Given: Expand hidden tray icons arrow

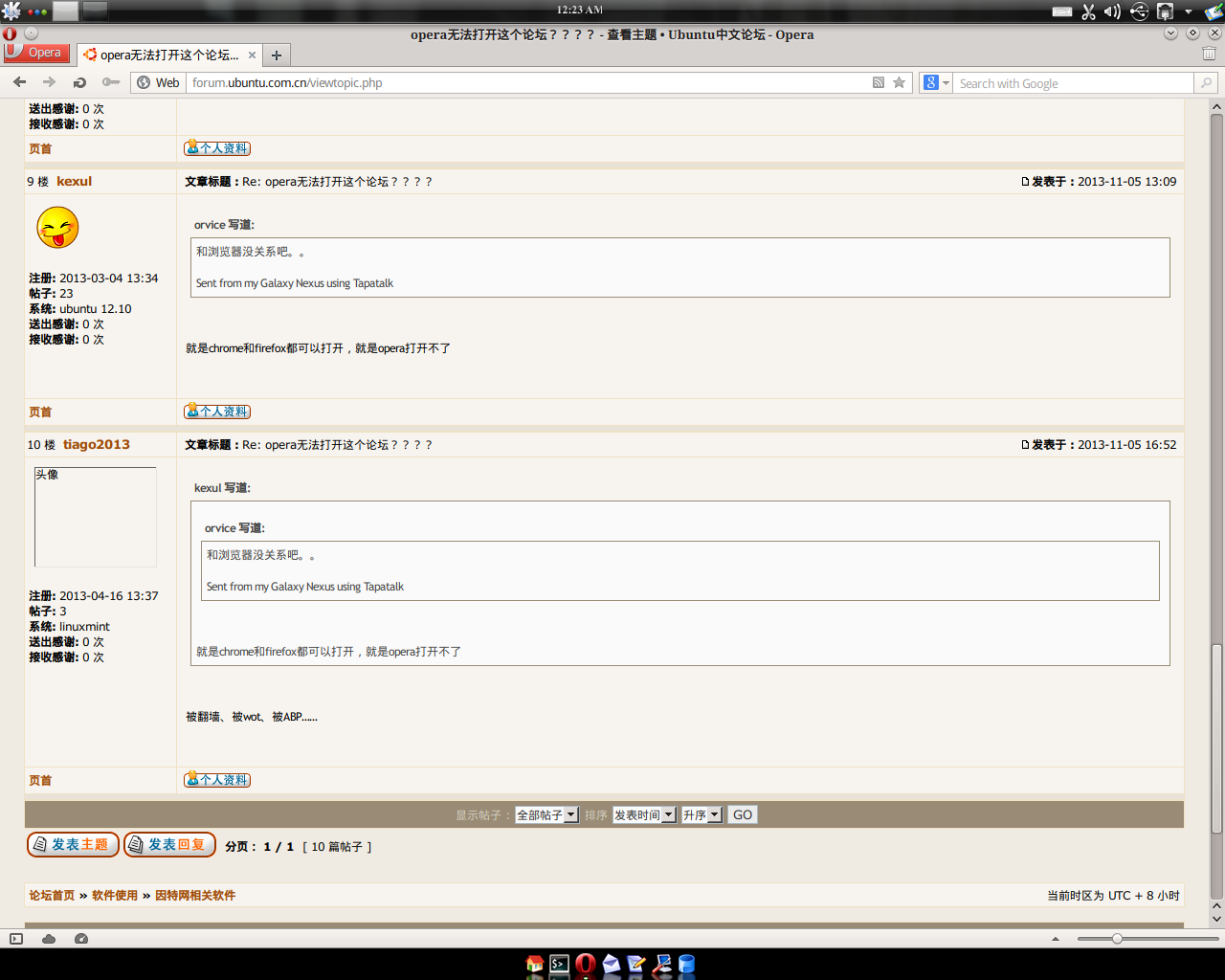Looking at the screenshot, I should pos(1189,11).
